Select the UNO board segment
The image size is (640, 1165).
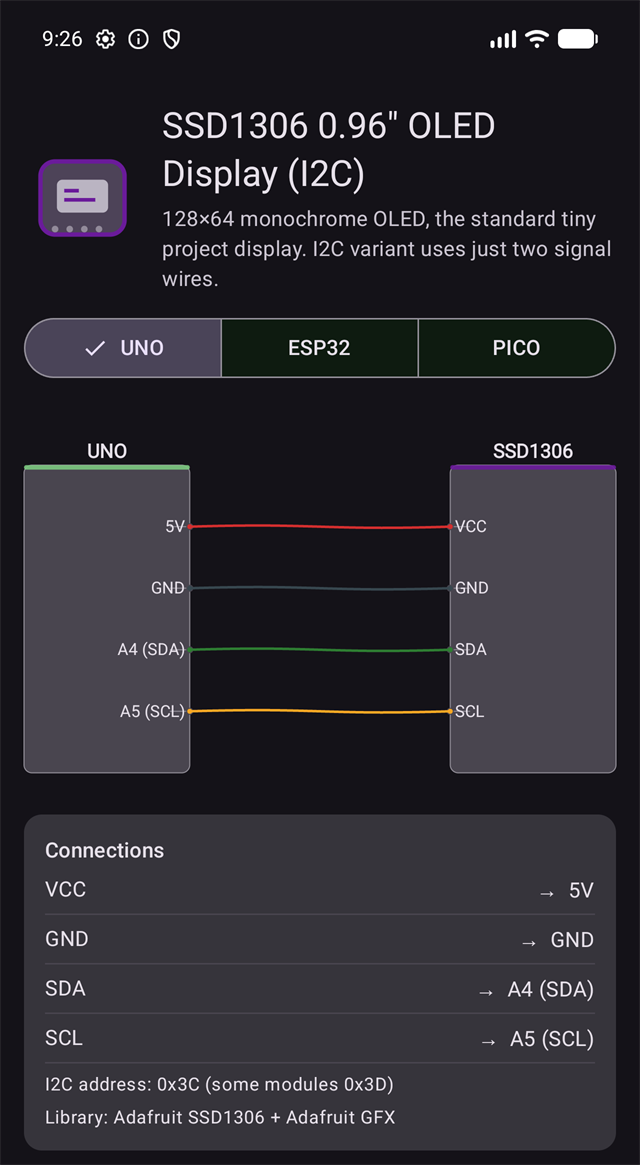pyautogui.click(x=123, y=348)
